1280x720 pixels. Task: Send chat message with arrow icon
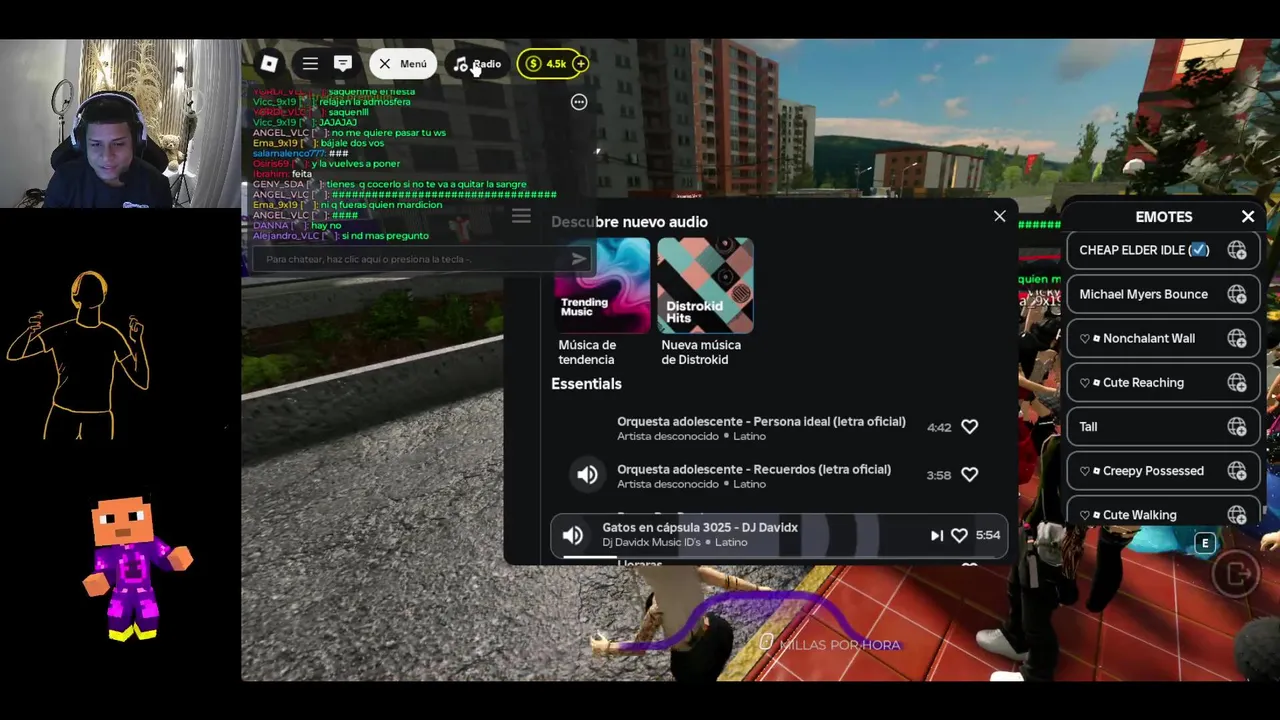578,259
